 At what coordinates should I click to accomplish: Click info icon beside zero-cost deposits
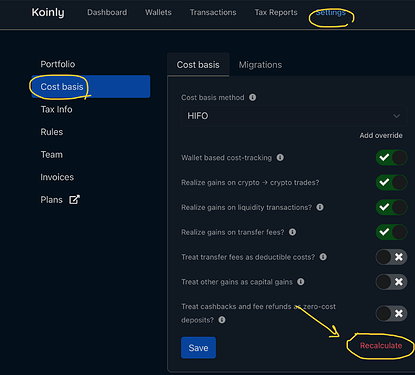pos(222,320)
